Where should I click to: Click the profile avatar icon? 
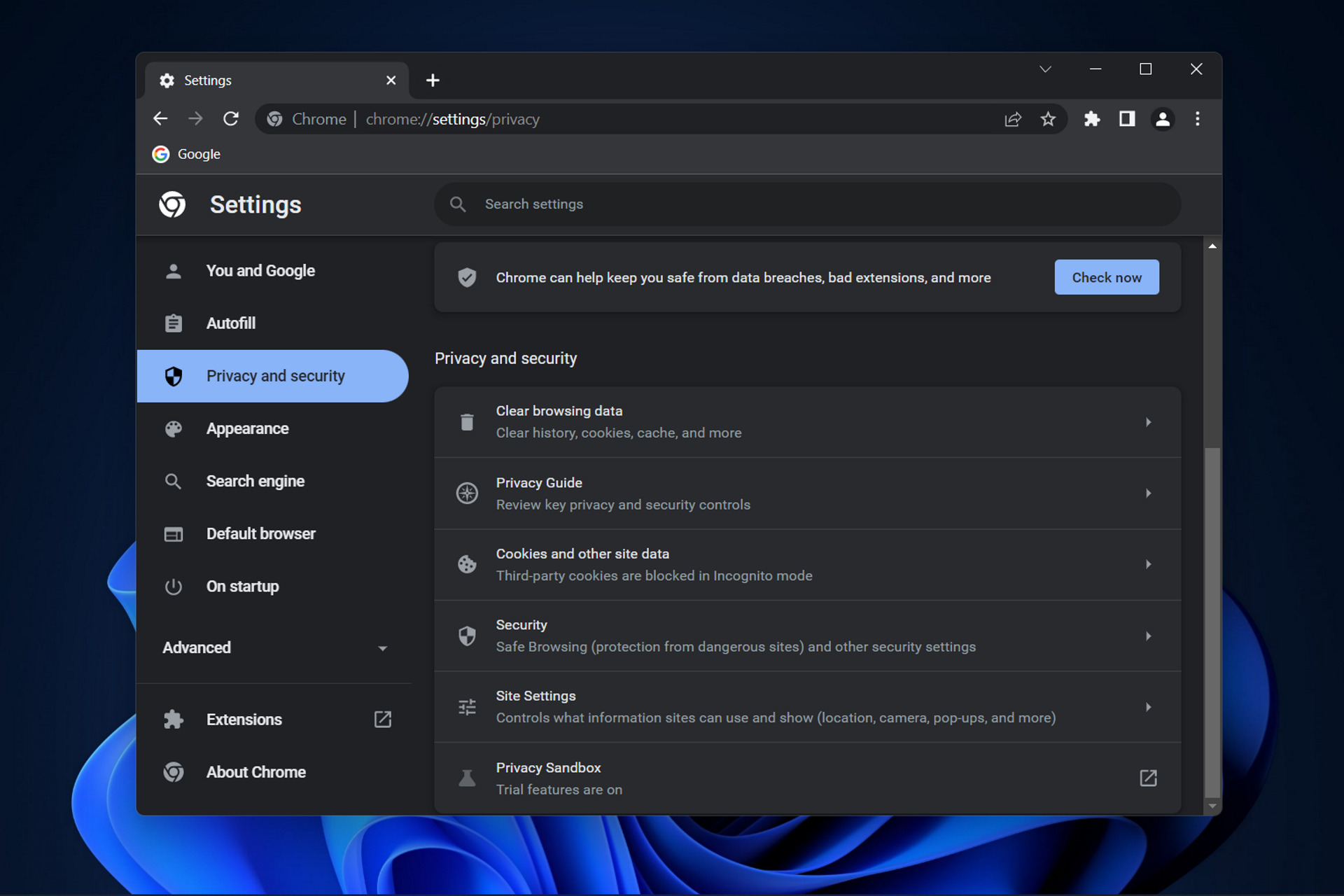1163,119
